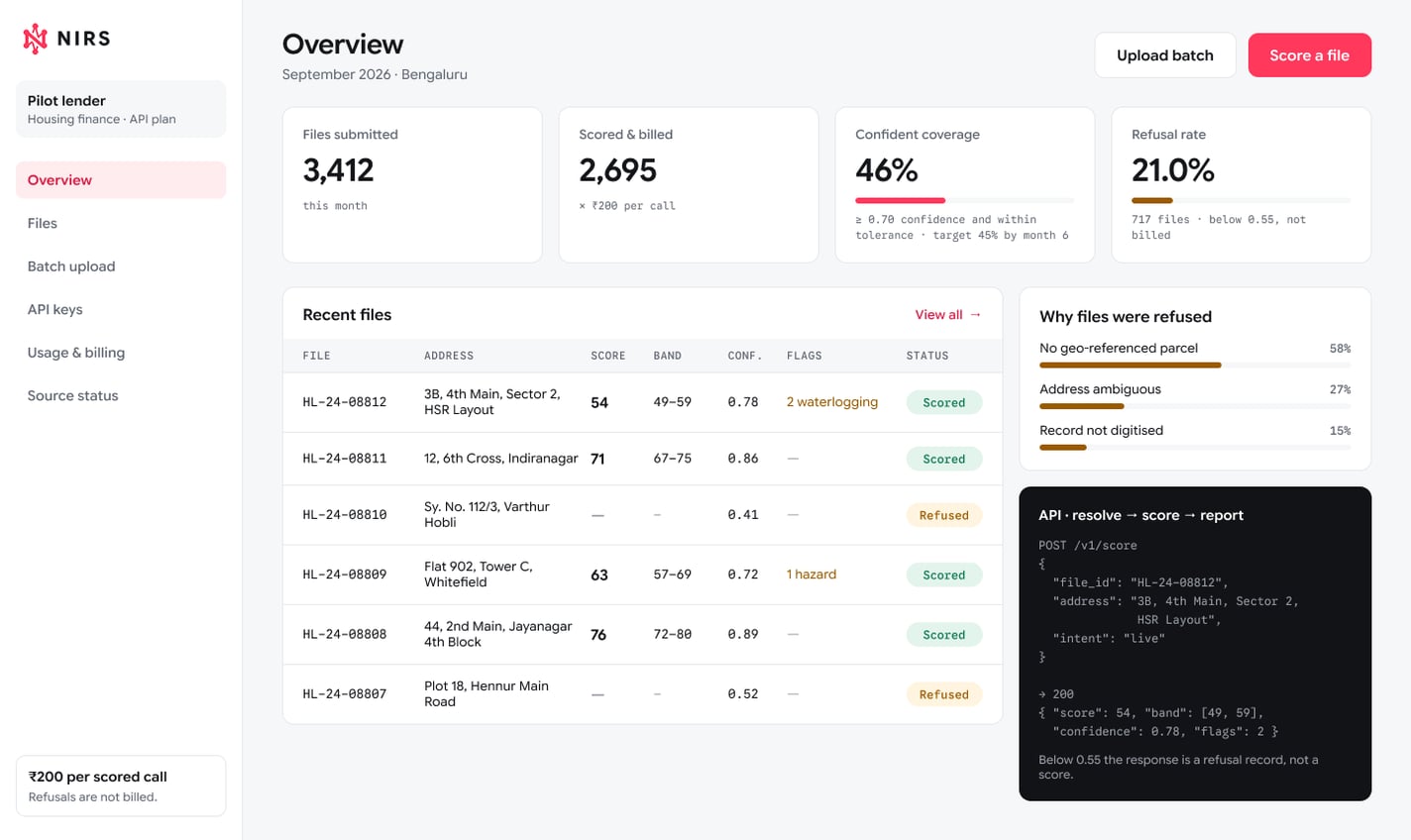Open the Overview page in sidebar
1411x840 pixels.
click(121, 180)
